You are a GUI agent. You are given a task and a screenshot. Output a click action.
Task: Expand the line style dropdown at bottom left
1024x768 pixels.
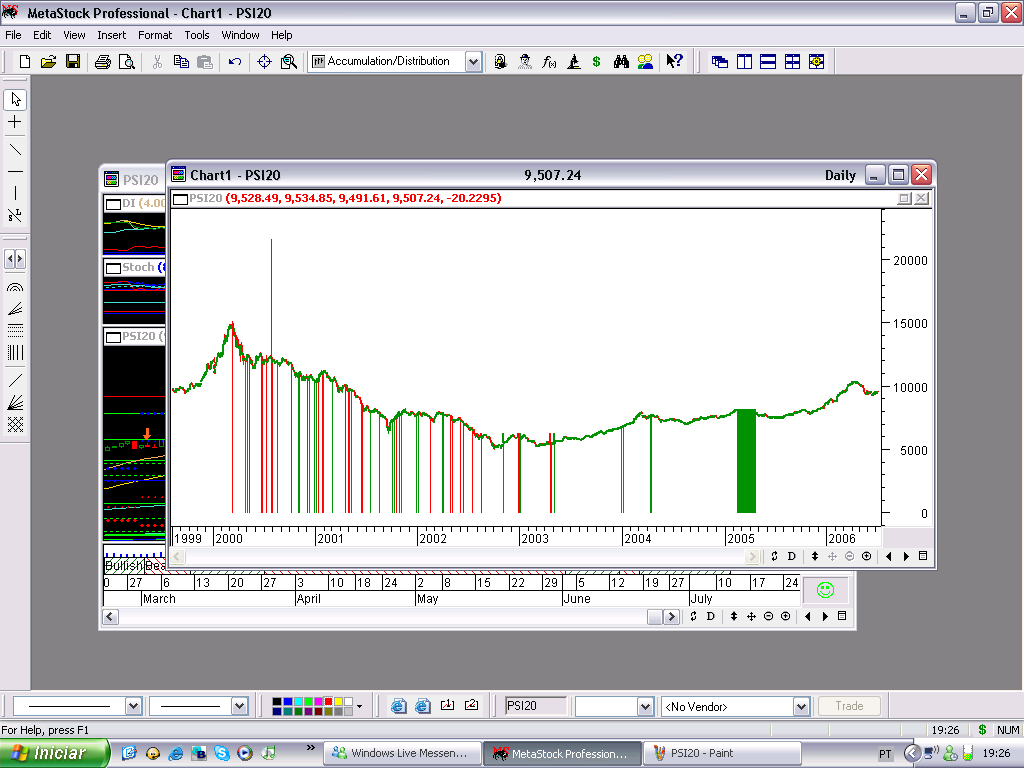coord(133,707)
